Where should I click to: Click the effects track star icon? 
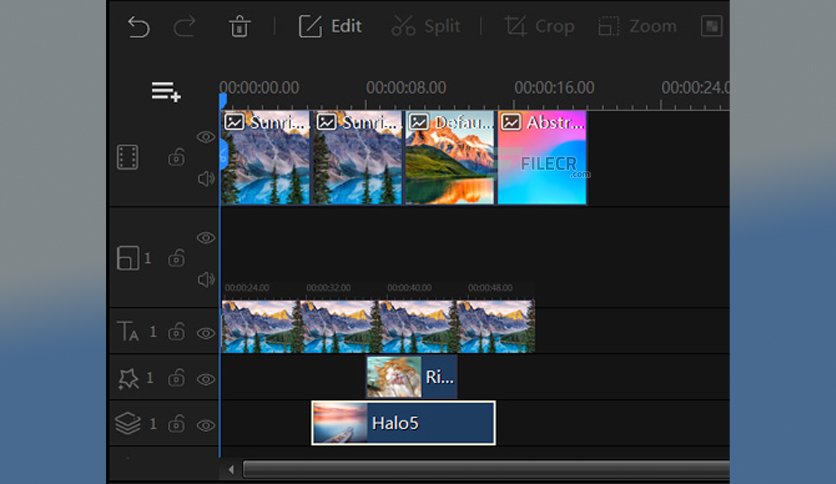[128, 378]
